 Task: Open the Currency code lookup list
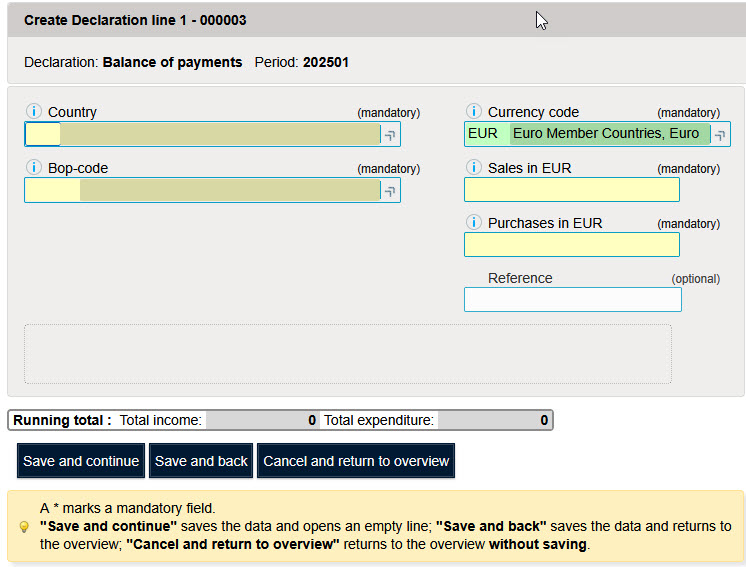click(719, 135)
